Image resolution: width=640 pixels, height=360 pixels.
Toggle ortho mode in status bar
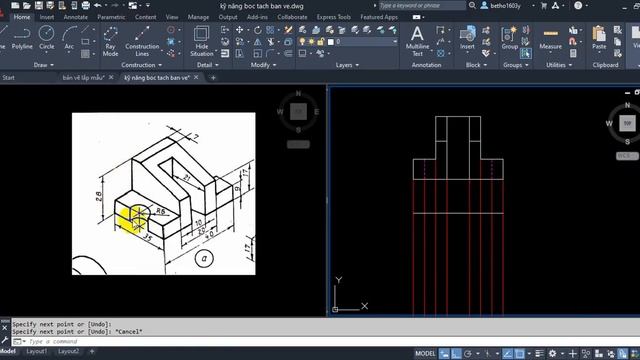(x=456, y=353)
